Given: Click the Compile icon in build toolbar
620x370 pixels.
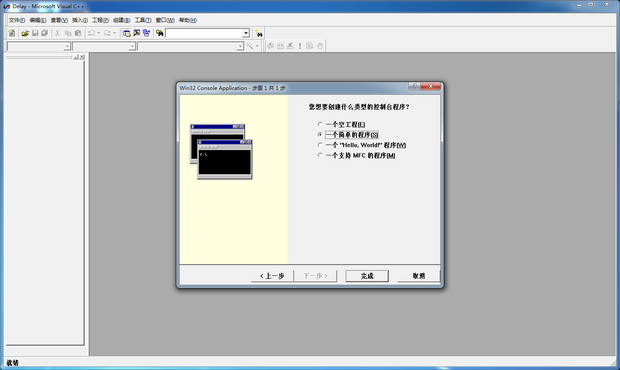Looking at the screenshot, I should pyautogui.click(x=270, y=46).
